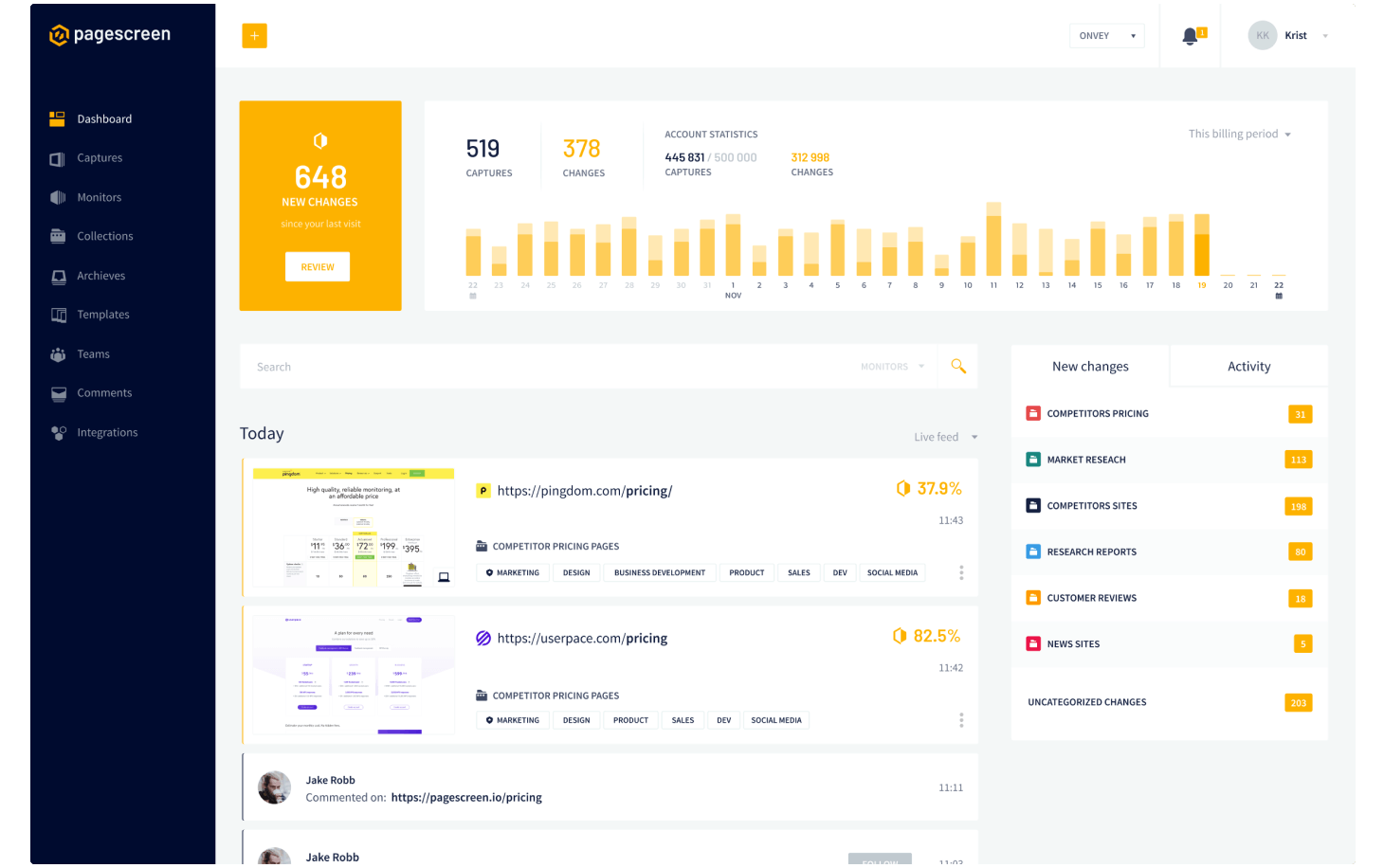Click the search magnifier icon
The image size is (1384, 868).
[x=958, y=366]
